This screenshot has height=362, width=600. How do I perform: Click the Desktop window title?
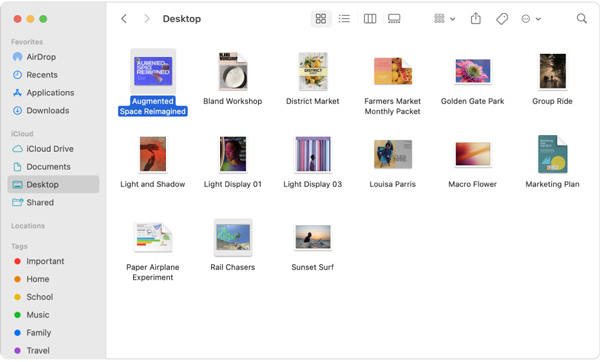182,19
